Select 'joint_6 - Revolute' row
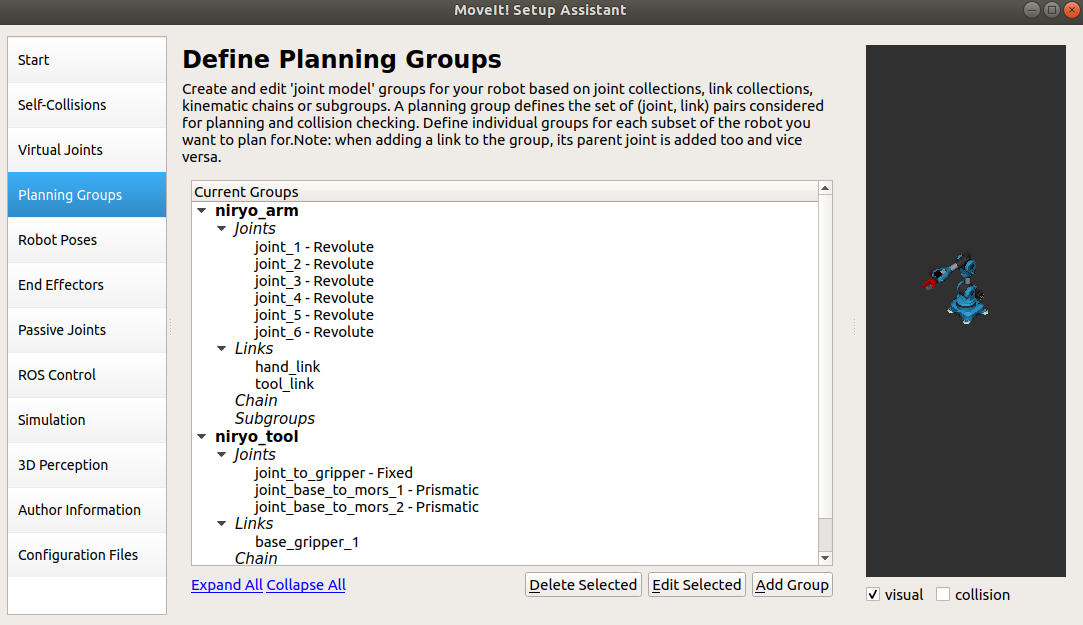1083x625 pixels. pos(314,331)
